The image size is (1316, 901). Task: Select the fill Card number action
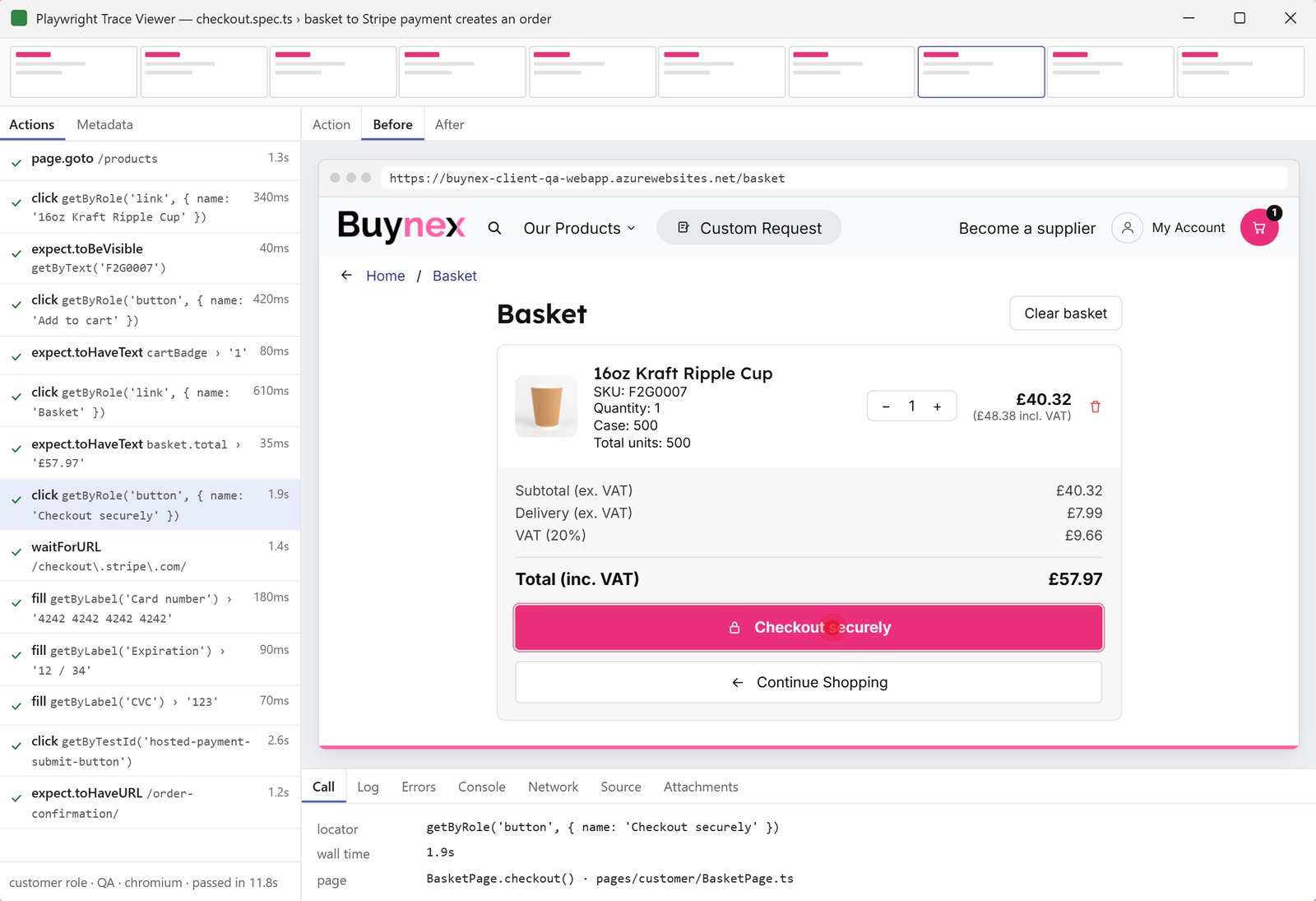pos(150,608)
